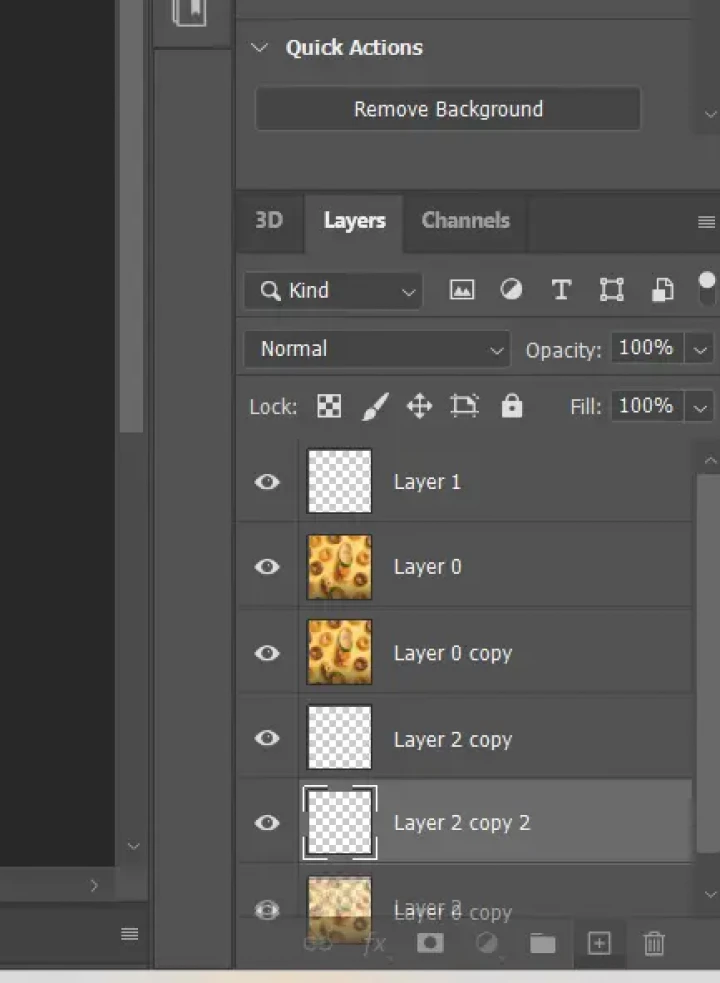
Task: Filter for shape layers icon
Action: (611, 290)
